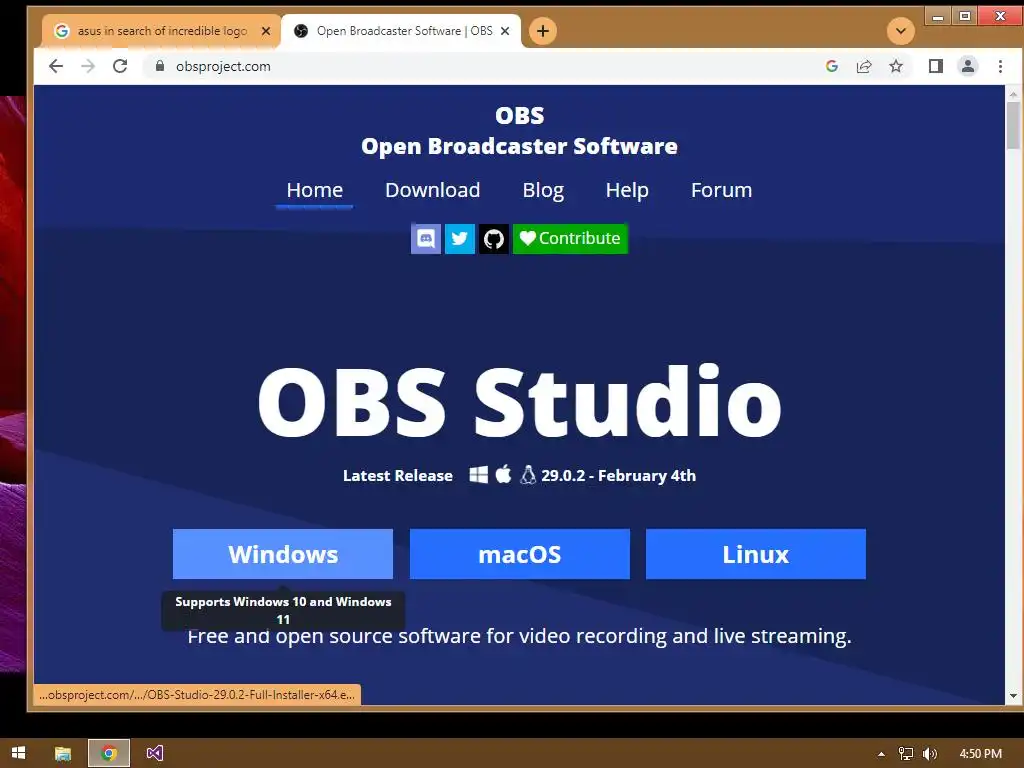Click the vertical scrollbar thumb
The height and width of the screenshot is (768, 1024).
click(x=1013, y=125)
